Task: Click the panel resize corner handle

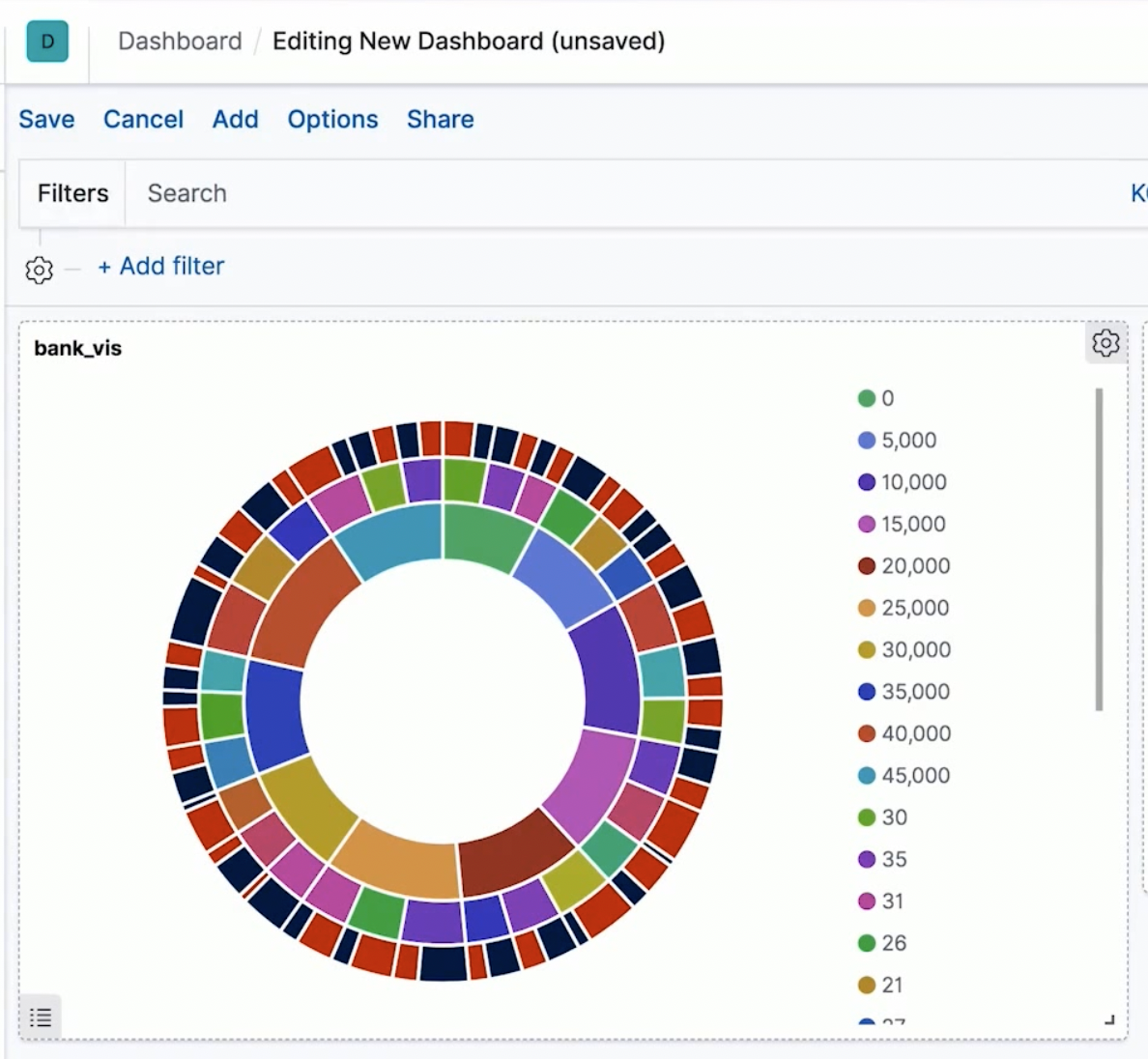Action: 1110,1019
